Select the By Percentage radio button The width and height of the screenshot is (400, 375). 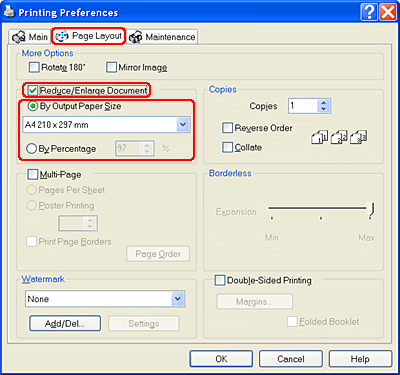pos(31,148)
